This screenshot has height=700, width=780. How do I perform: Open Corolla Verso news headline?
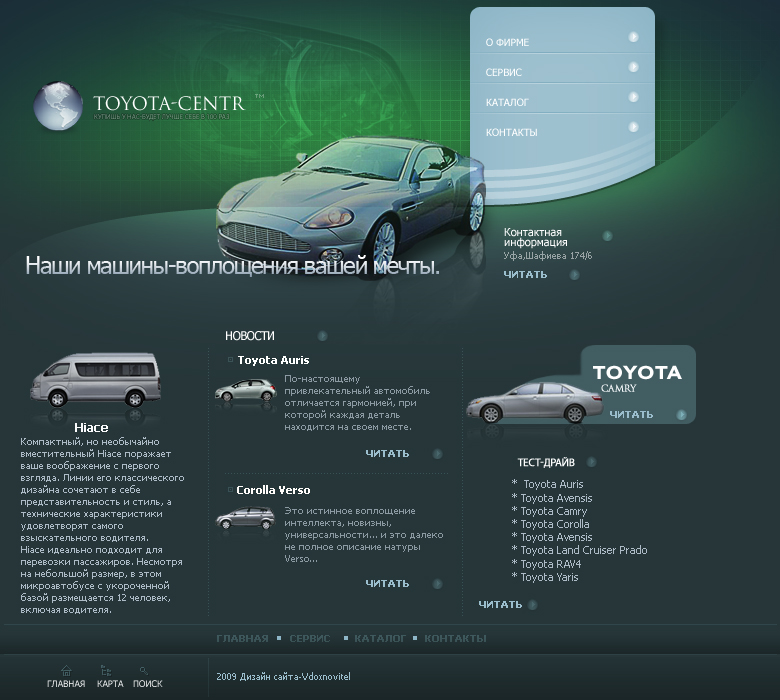(273, 490)
